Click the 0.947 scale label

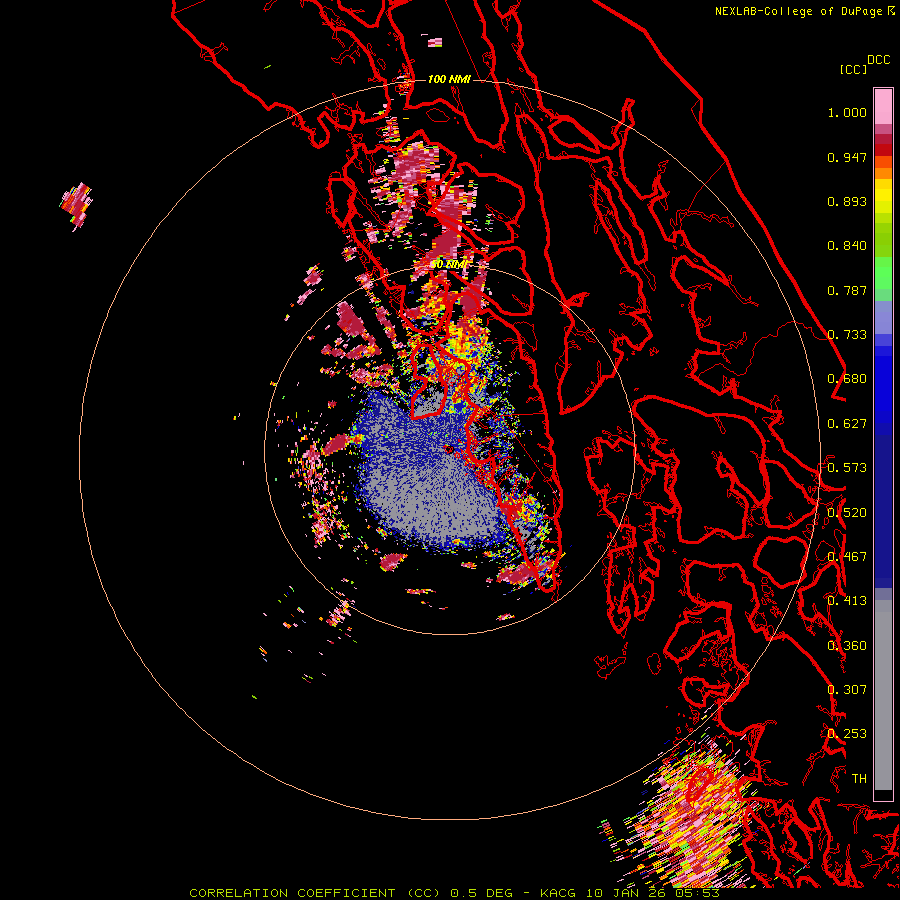pyautogui.click(x=847, y=157)
